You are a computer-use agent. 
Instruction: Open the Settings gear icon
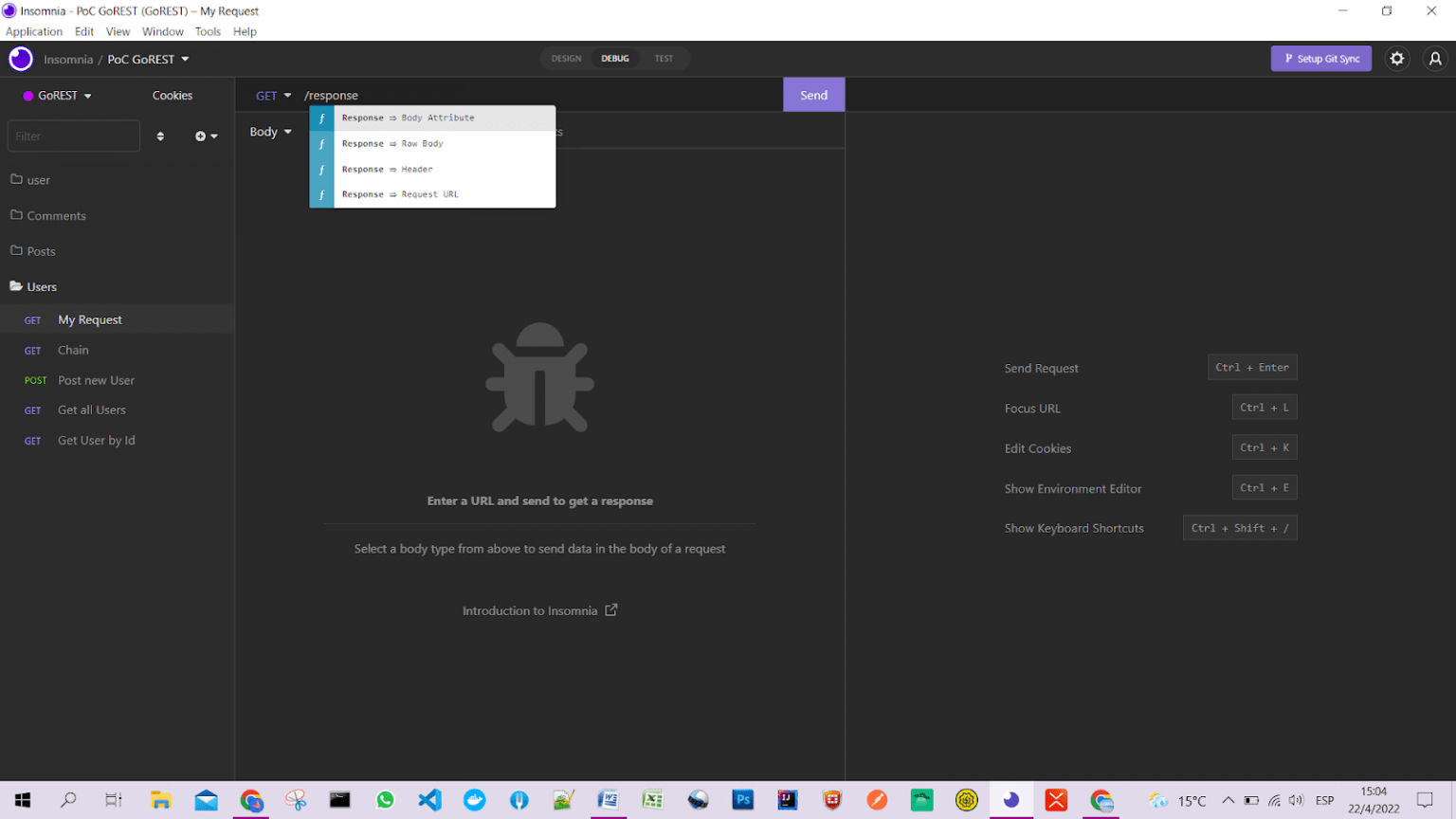1396,58
